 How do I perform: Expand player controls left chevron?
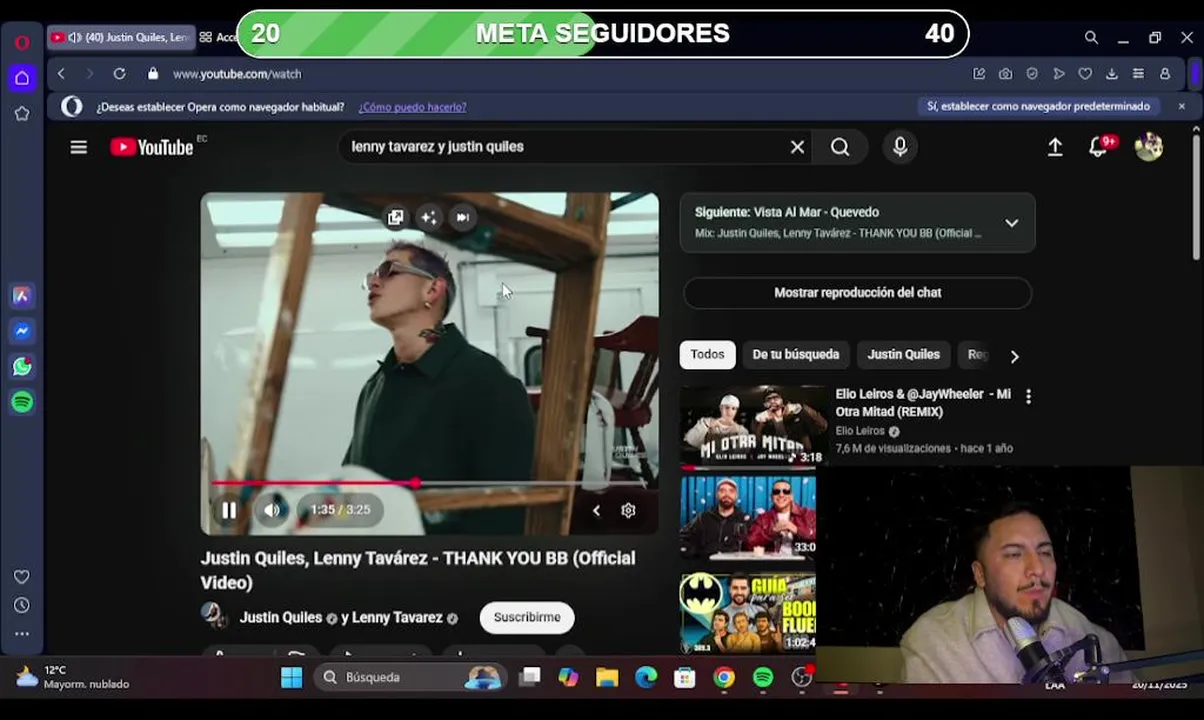click(596, 510)
